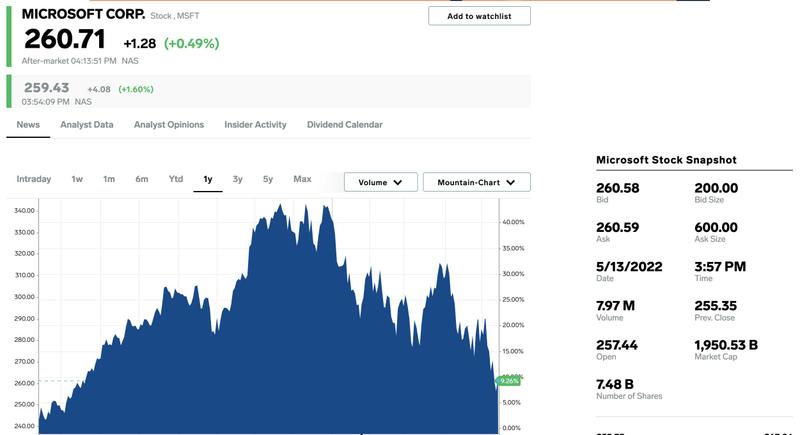Select the 1y chart range
This screenshot has height=435, width=800.
click(208, 179)
